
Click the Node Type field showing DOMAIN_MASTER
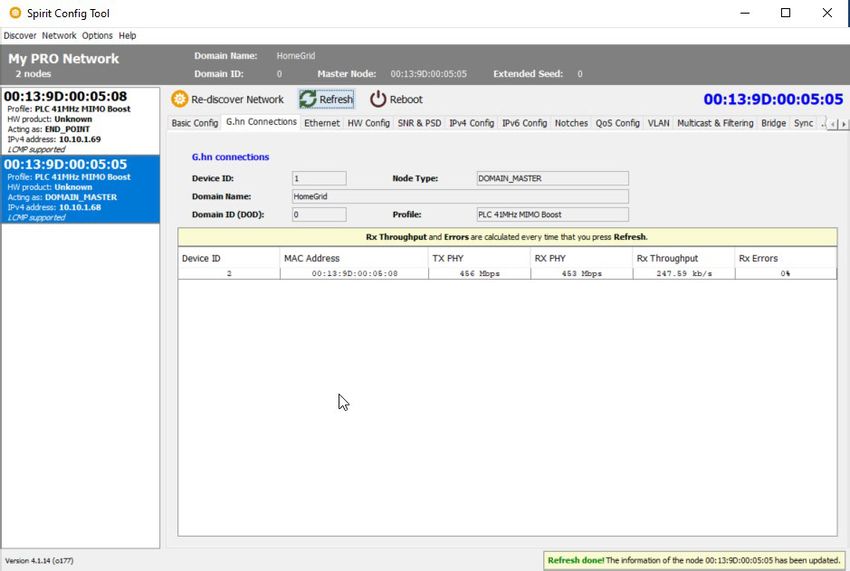click(x=552, y=178)
